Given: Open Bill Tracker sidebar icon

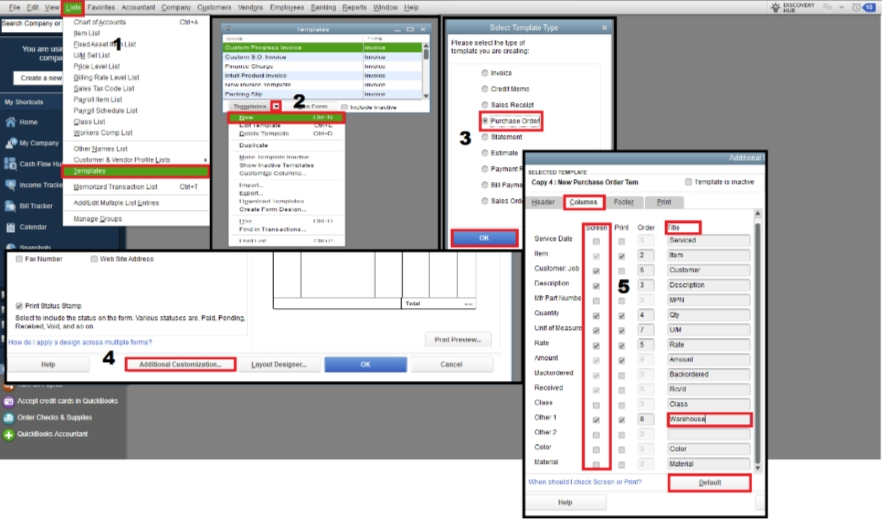Looking at the screenshot, I should 10,206.
